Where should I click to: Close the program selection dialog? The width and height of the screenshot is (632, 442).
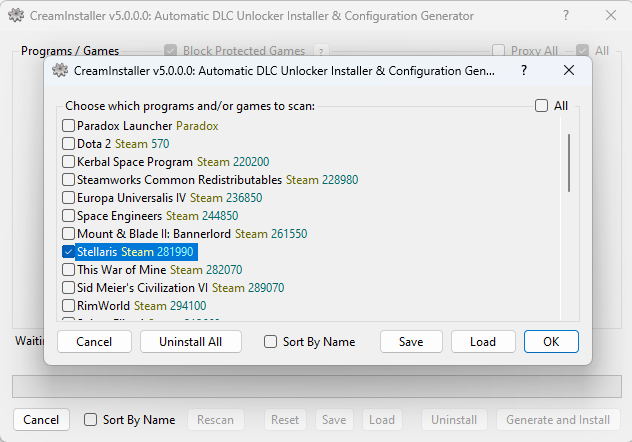568,71
